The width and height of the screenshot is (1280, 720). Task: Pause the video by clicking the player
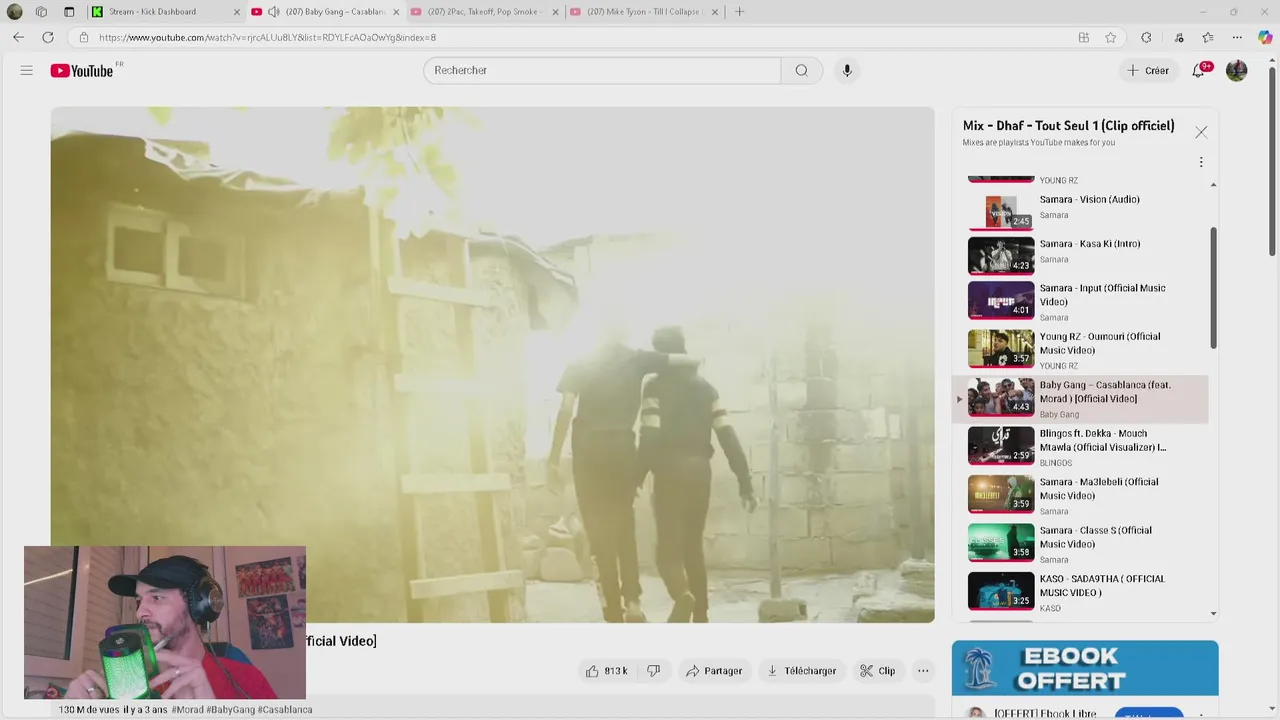[493, 365]
